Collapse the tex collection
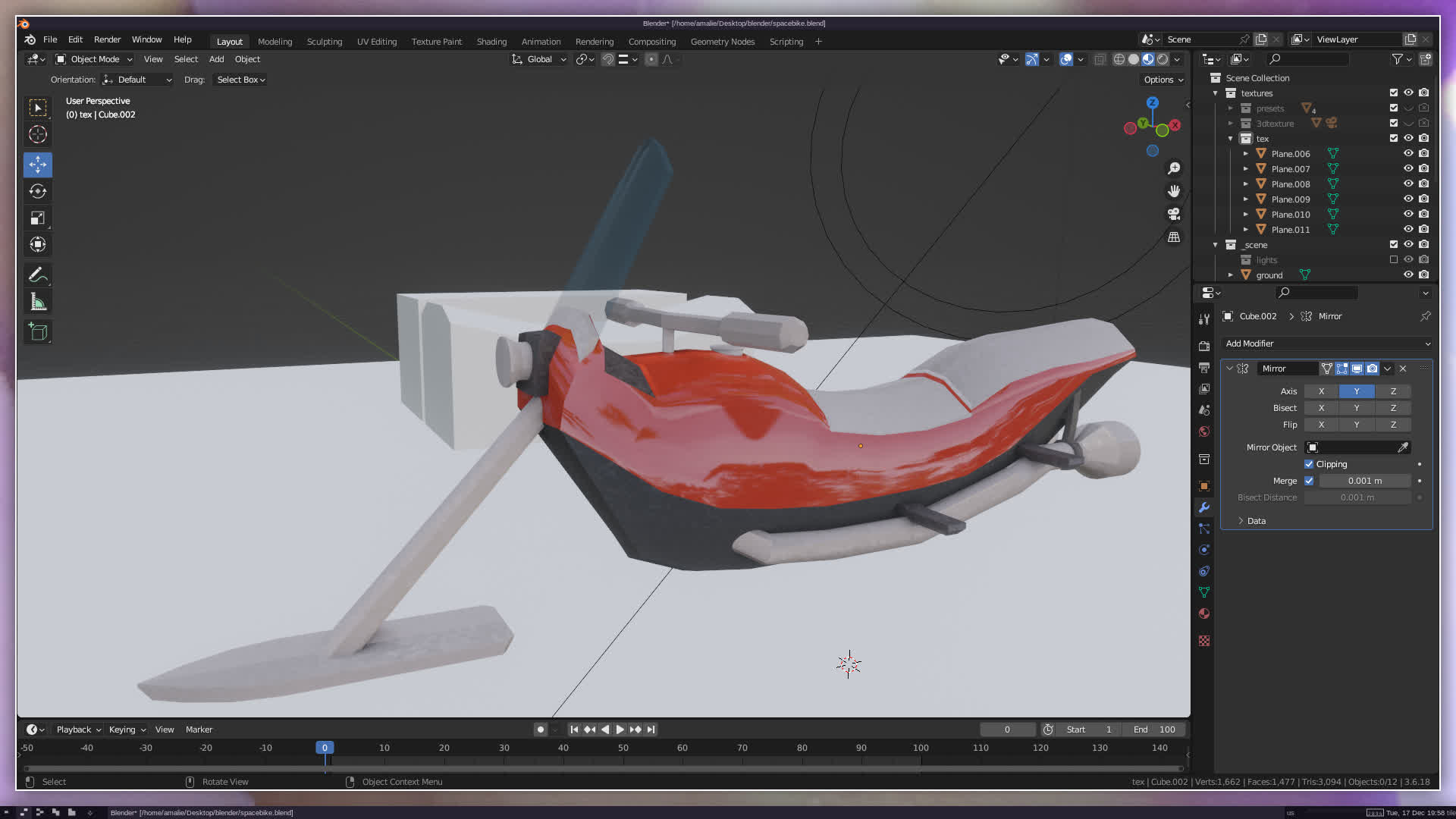This screenshot has height=819, width=1456. tap(1230, 139)
